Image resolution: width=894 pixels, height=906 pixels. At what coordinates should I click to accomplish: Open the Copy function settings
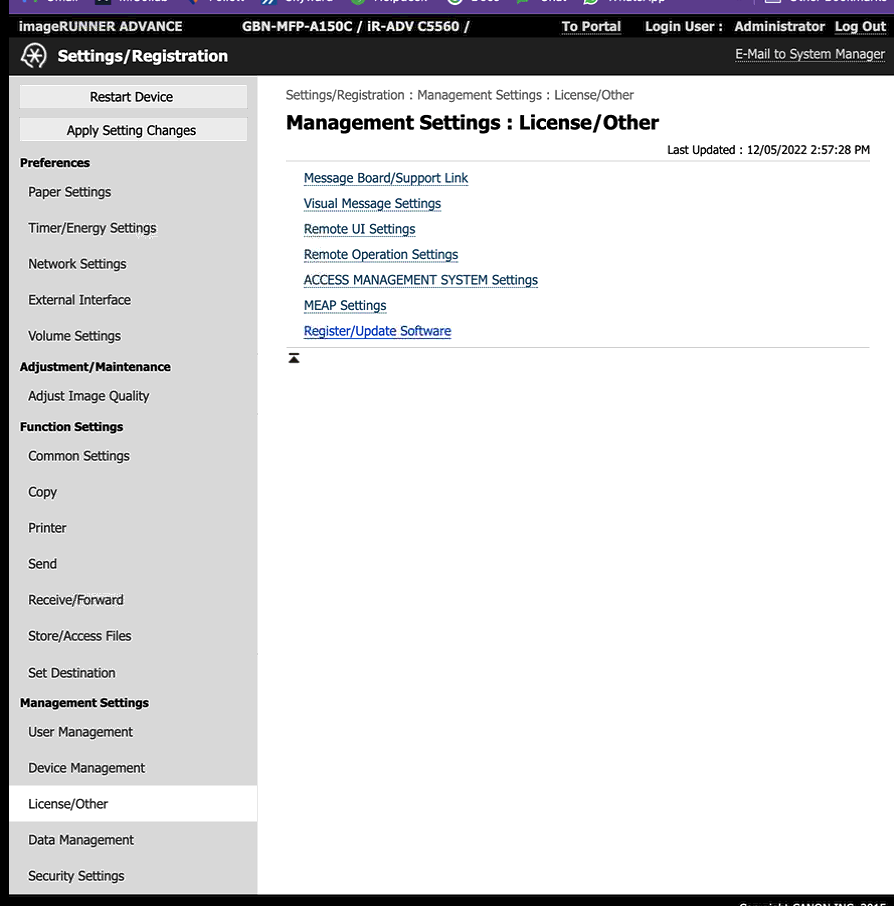42,492
